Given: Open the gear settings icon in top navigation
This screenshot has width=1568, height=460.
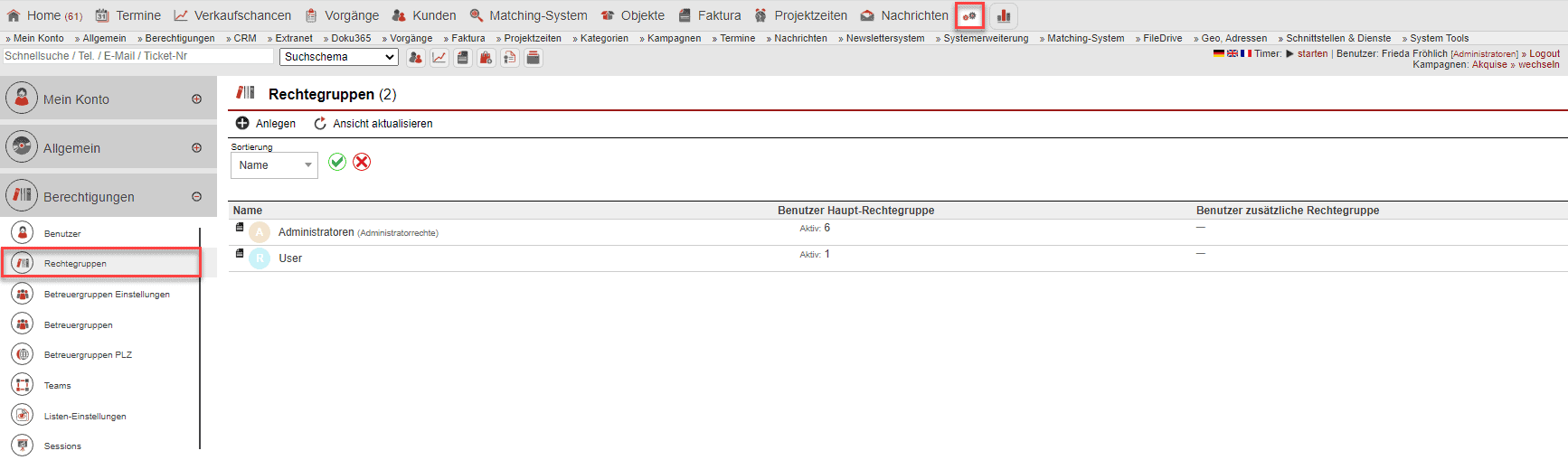Looking at the screenshot, I should [969, 16].
